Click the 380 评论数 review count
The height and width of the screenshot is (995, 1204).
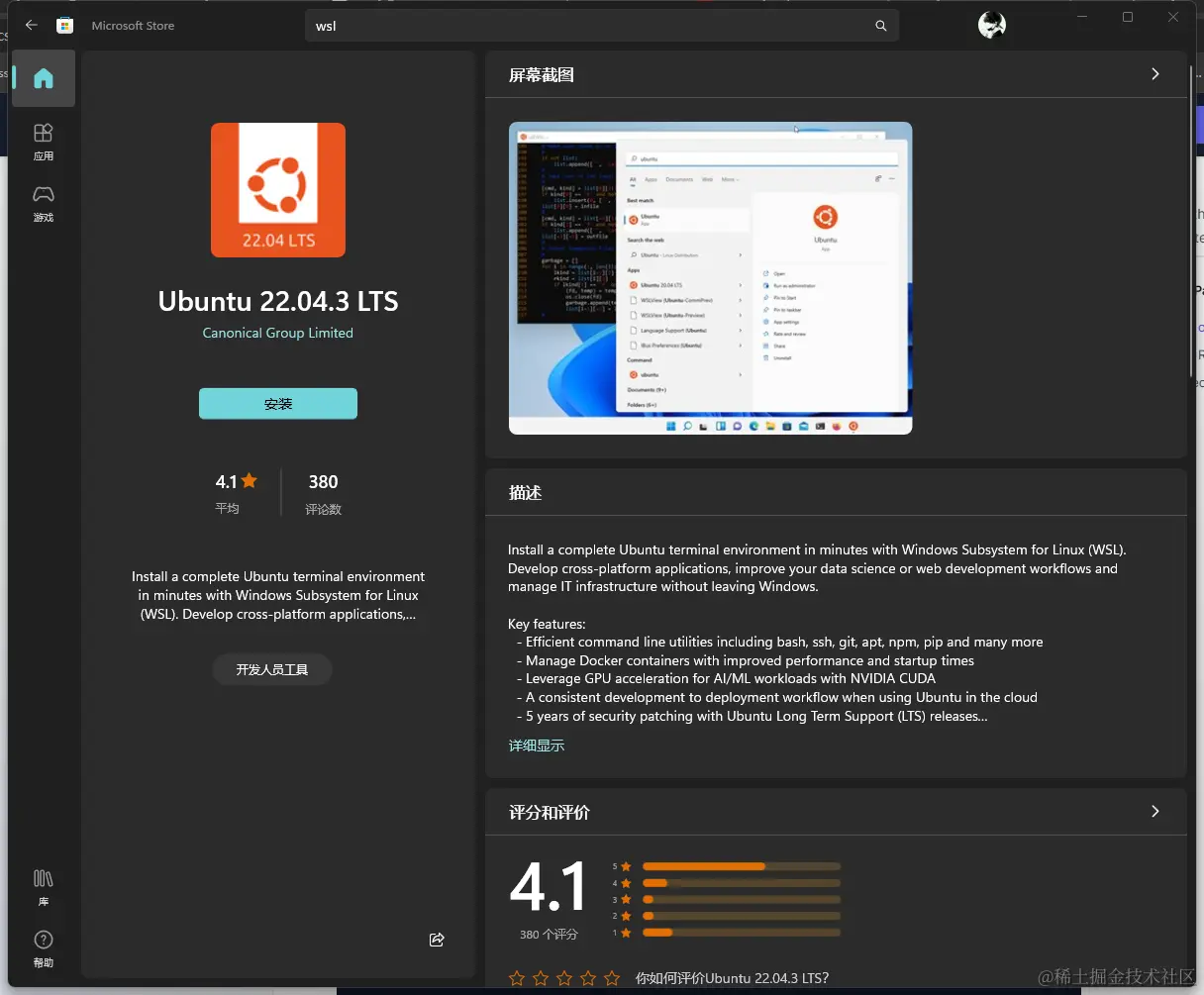pyautogui.click(x=323, y=493)
